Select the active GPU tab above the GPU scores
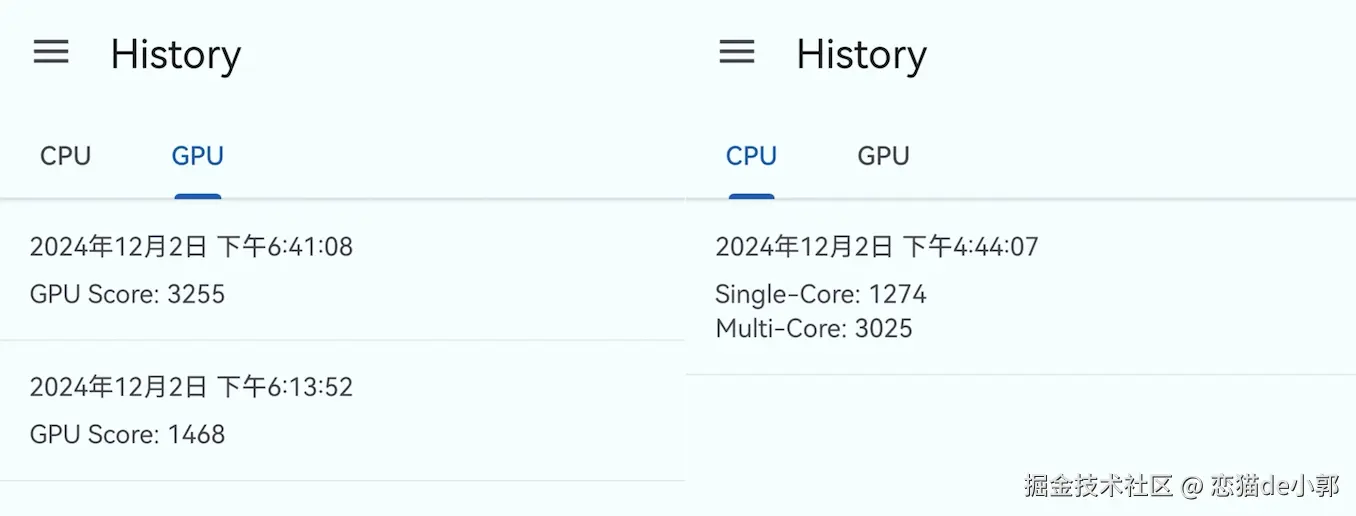 click(197, 156)
